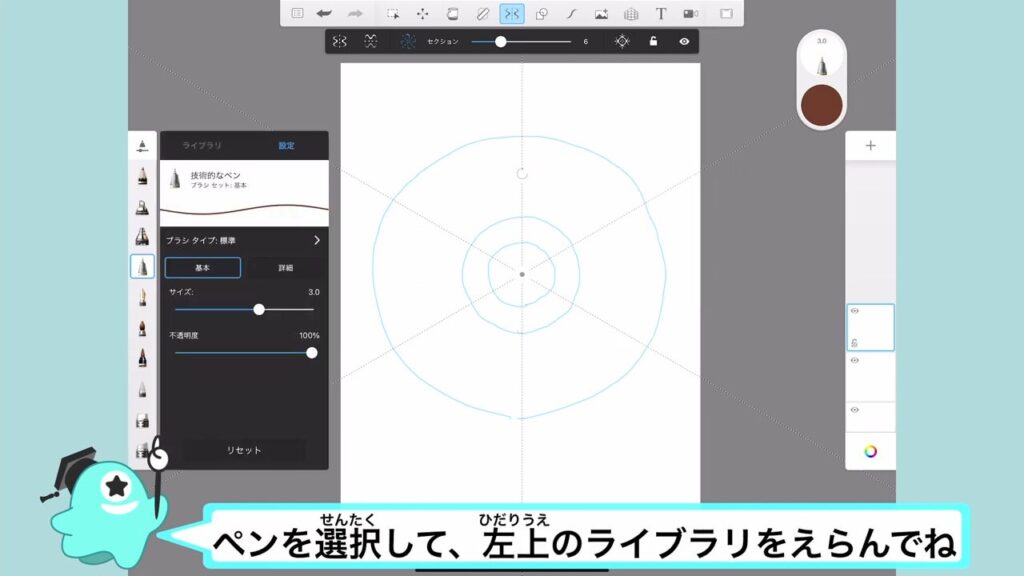Image resolution: width=1024 pixels, height=576 pixels.
Task: Click the undo arrow in top toolbar
Action: 324,14
